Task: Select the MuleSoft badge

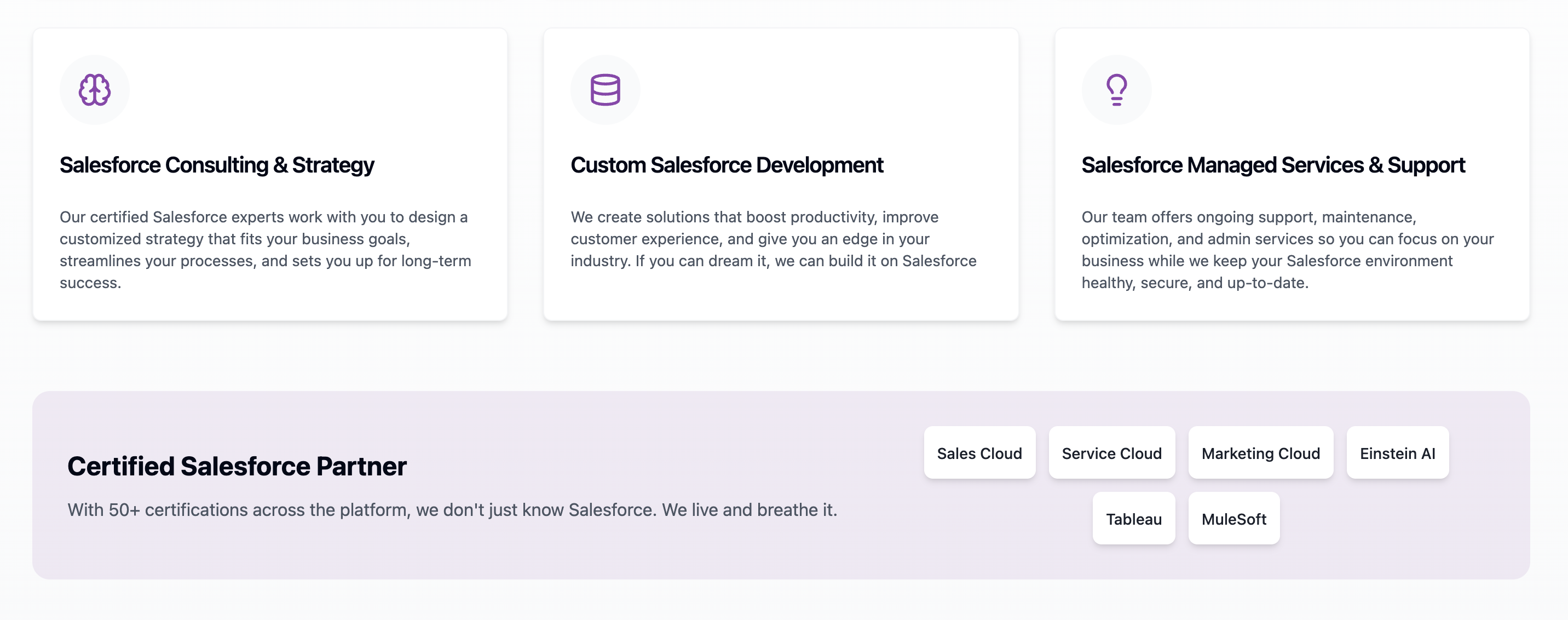Action: 1234,518
